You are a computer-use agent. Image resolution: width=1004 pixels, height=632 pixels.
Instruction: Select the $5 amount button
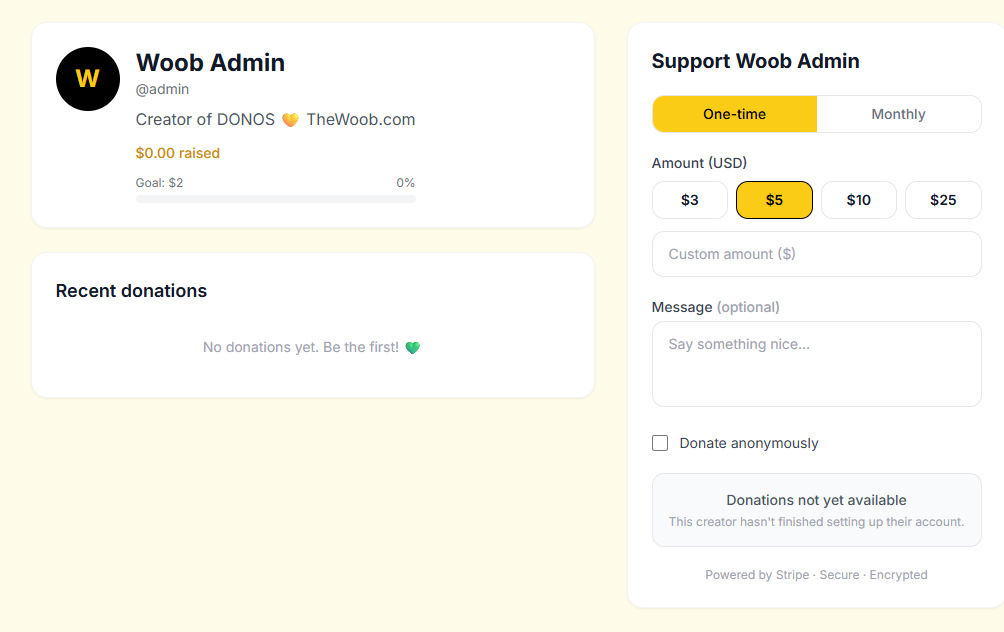coord(774,200)
